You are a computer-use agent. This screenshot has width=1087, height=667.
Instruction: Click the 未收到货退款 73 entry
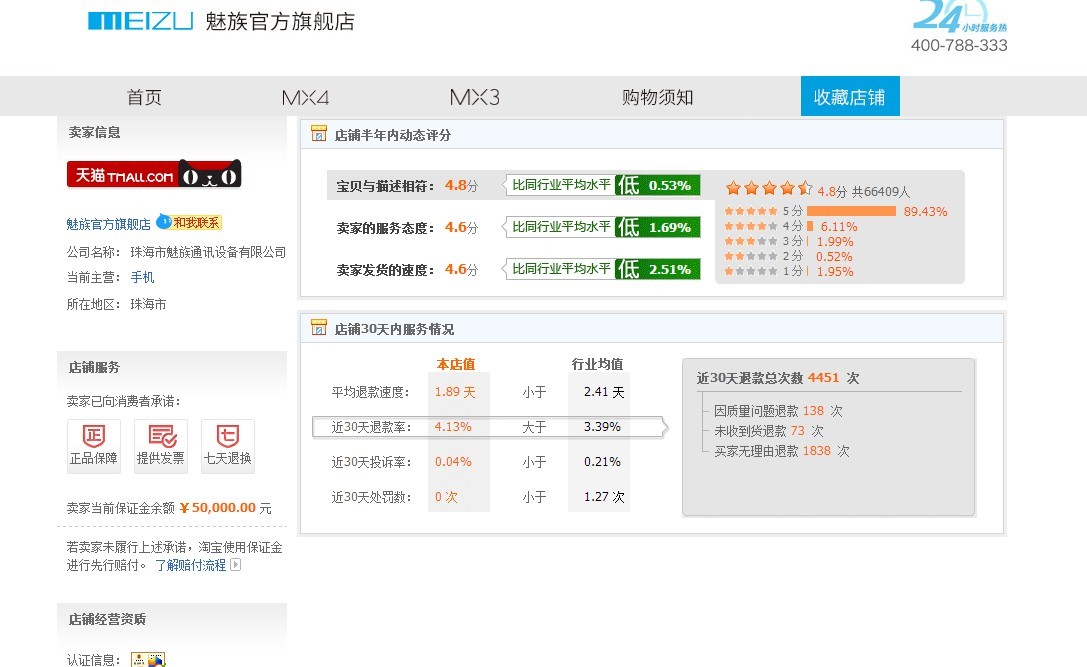click(769, 431)
